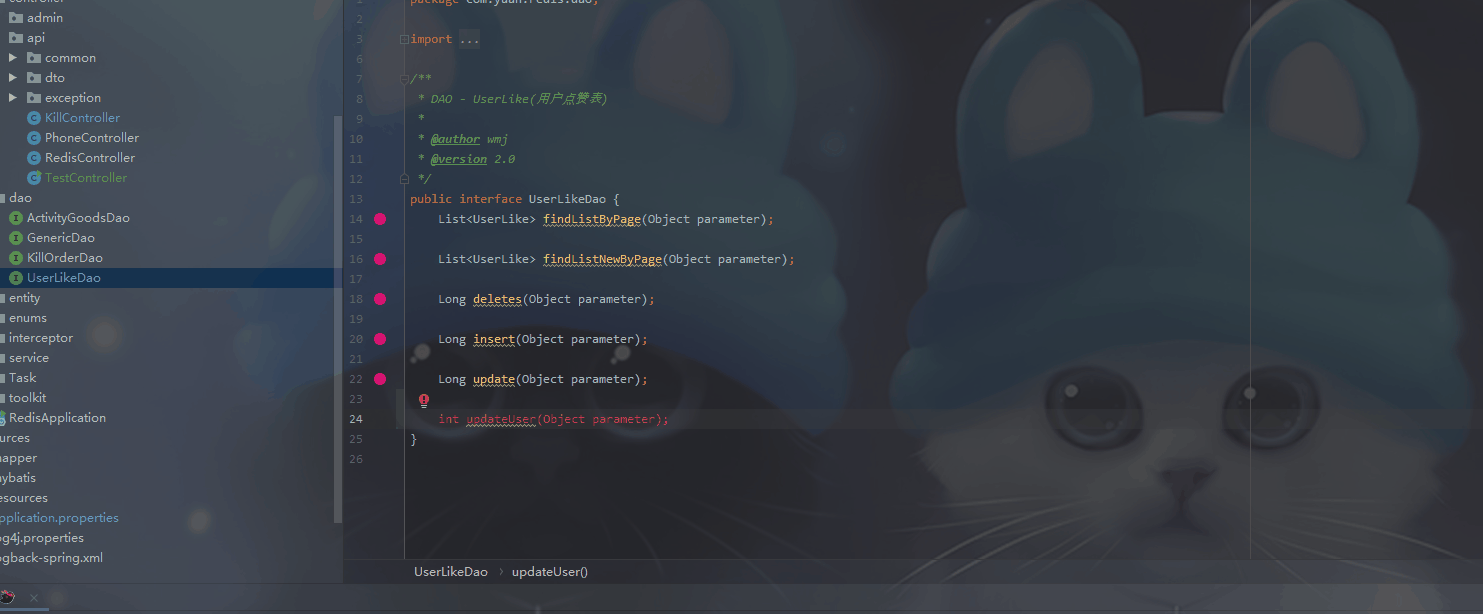Viewport: 1483px width, 614px height.
Task: Select GenericDao in the tree
Action: [61, 238]
